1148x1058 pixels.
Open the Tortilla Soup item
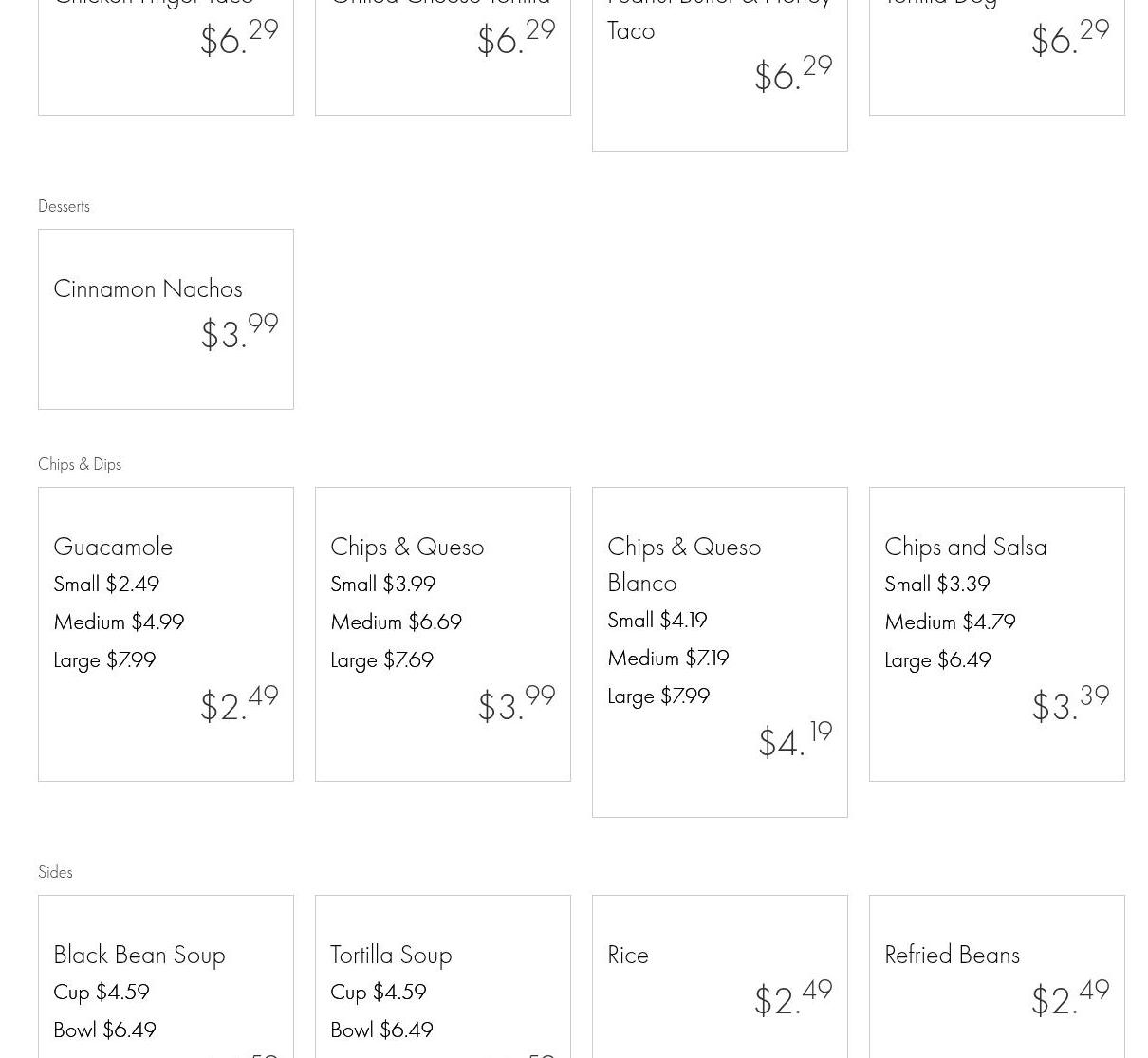pyautogui.click(x=391, y=955)
